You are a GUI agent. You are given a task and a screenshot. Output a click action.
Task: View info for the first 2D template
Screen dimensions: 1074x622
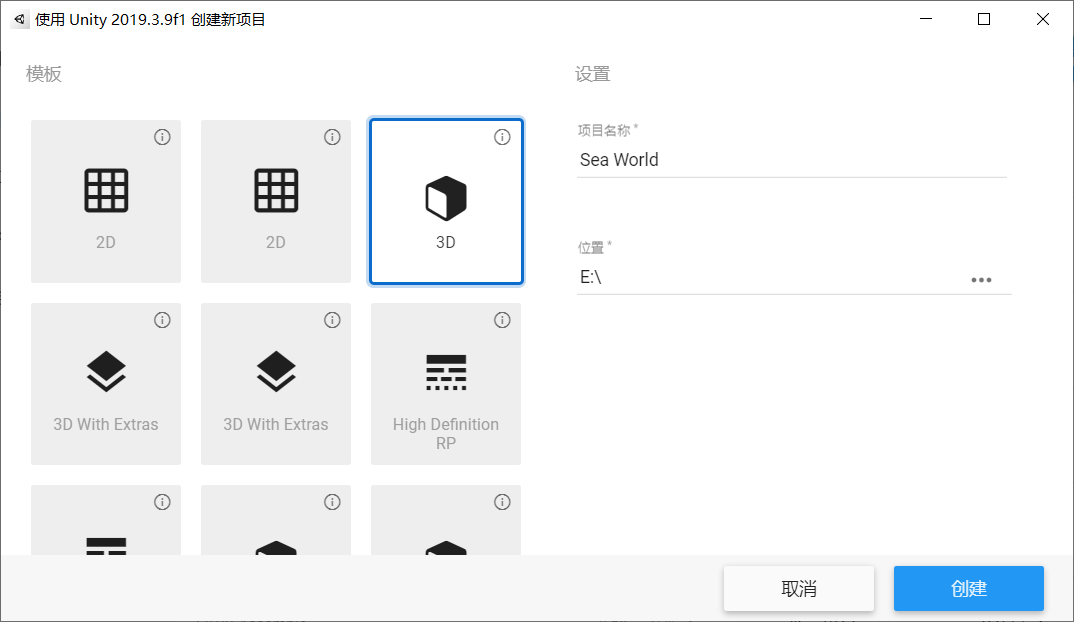pos(162,137)
